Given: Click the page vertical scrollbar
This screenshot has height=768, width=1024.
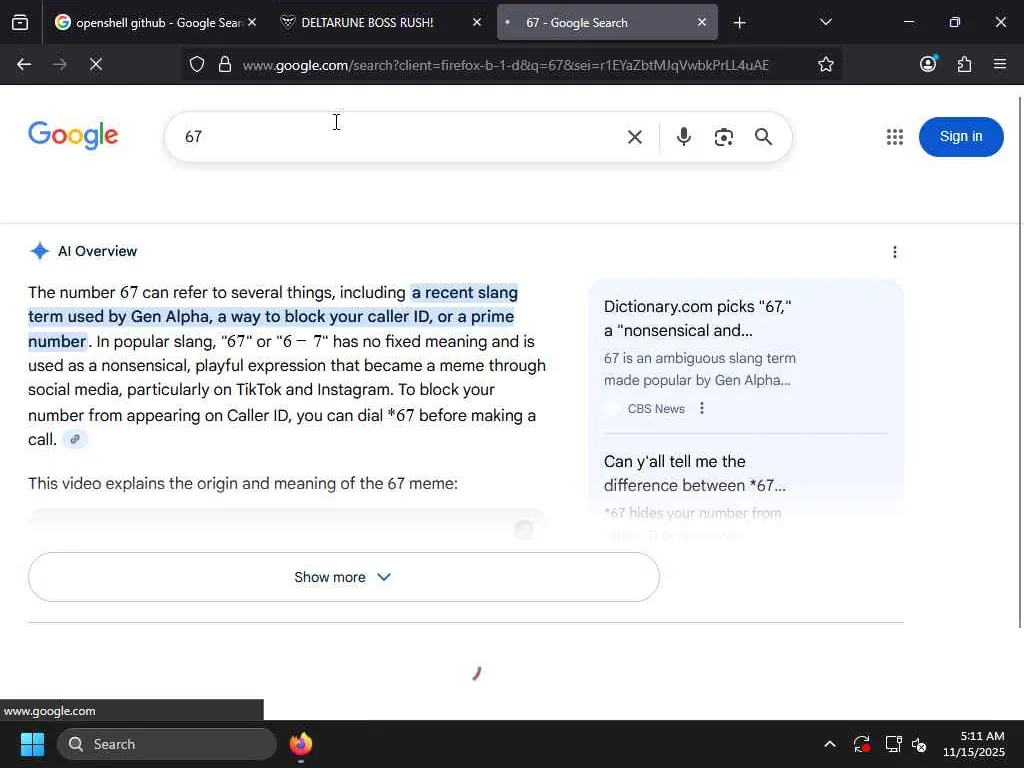Looking at the screenshot, I should (1020, 362).
